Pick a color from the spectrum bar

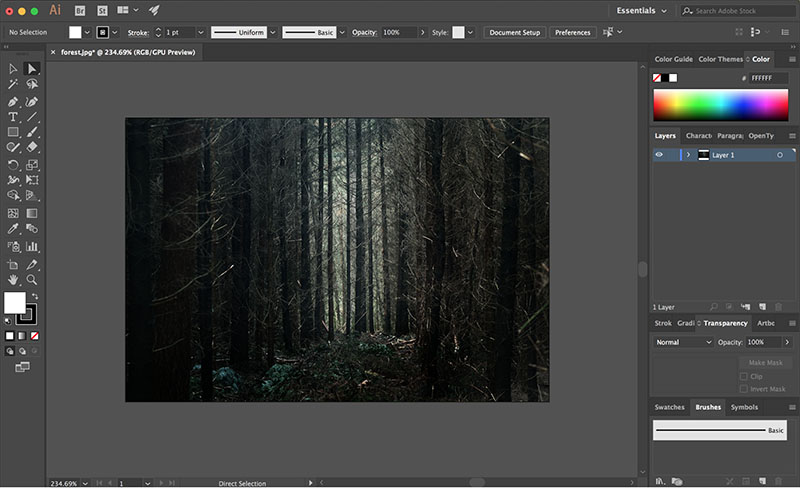tap(720, 105)
